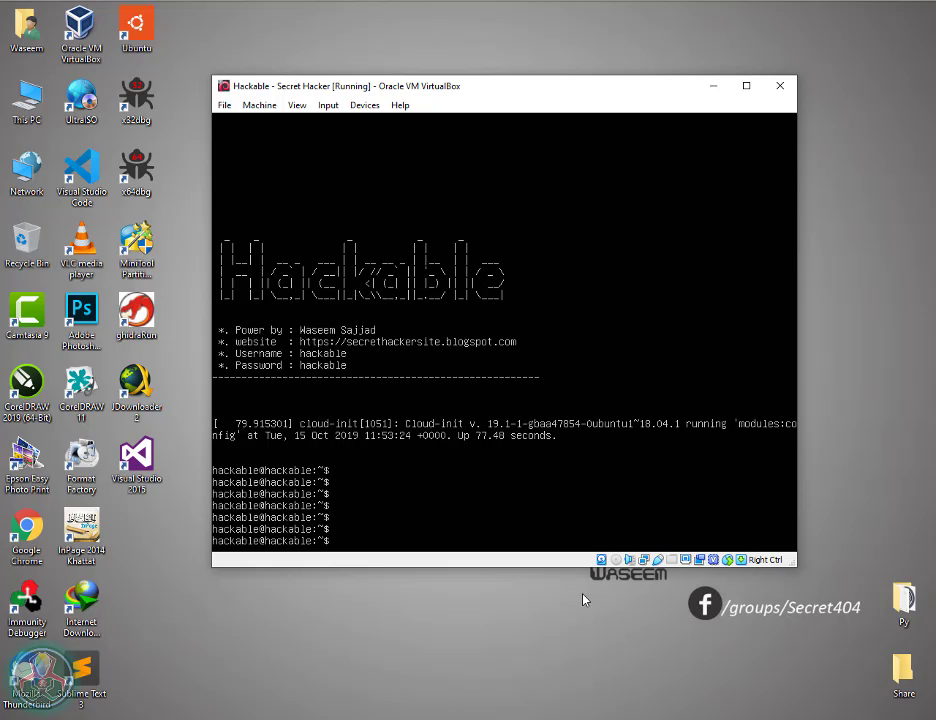Open the Devices menu
The height and width of the screenshot is (720, 936).
(365, 105)
